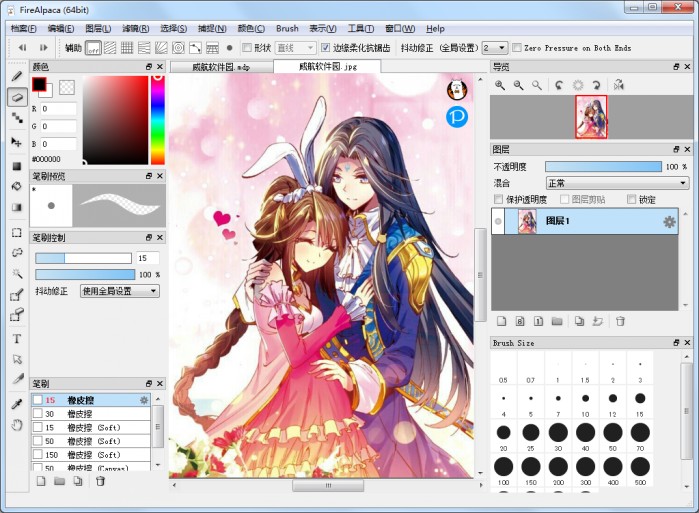The width and height of the screenshot is (699, 513).
Task: Select brush size 25 preset
Action: coord(530,436)
